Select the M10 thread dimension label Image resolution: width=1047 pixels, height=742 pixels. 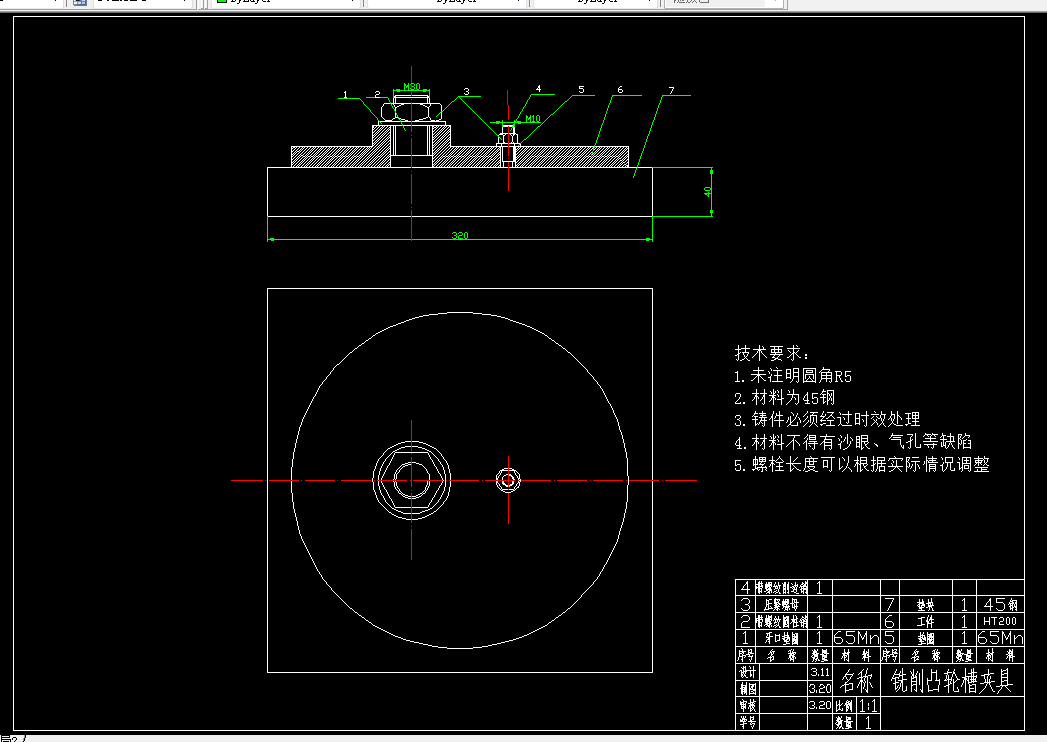(x=532, y=119)
